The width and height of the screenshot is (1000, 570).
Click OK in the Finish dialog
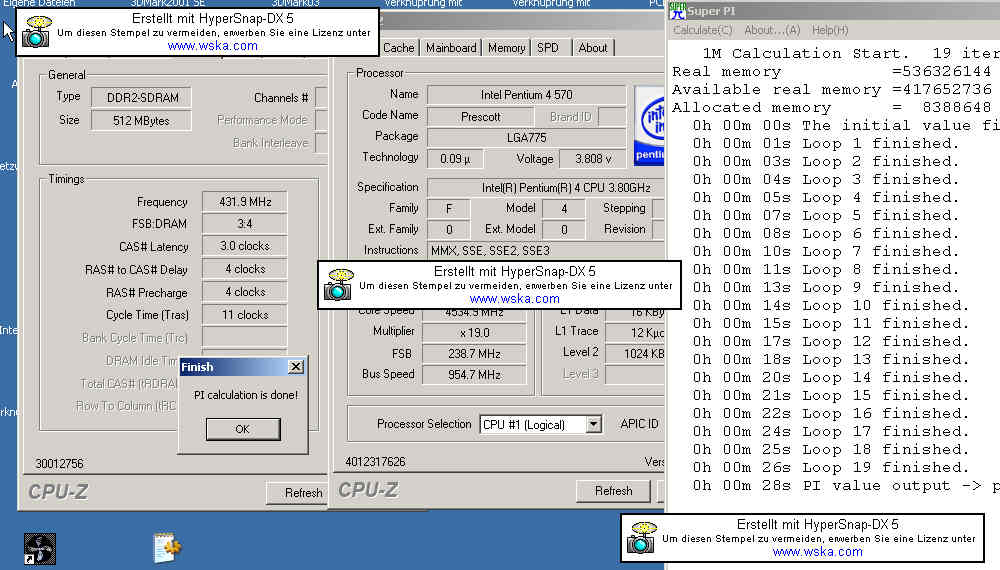click(x=243, y=429)
